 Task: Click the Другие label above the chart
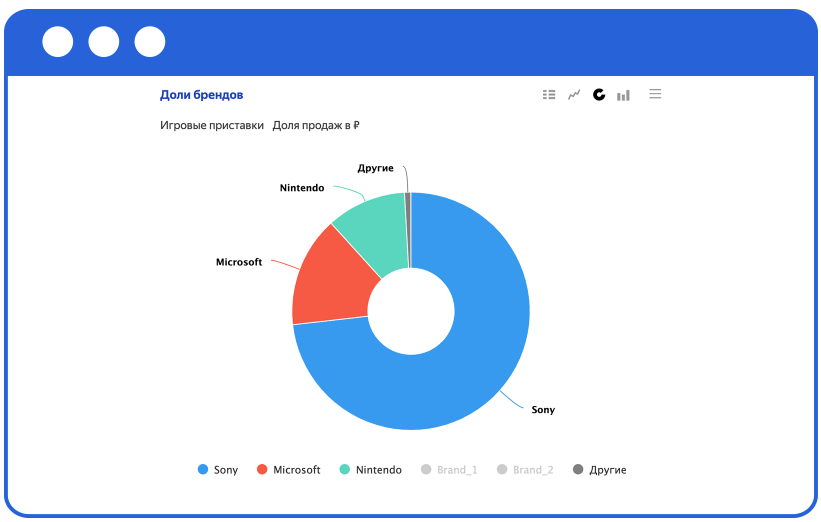pyautogui.click(x=375, y=168)
